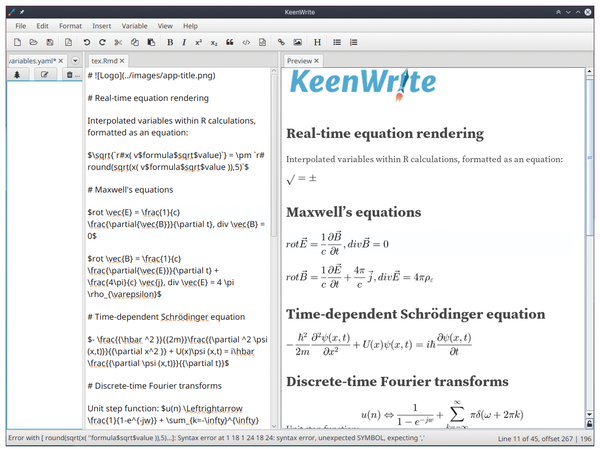Click the preview vertical scrollbar thumb
This screenshot has height=452, width=600.
[x=589, y=157]
